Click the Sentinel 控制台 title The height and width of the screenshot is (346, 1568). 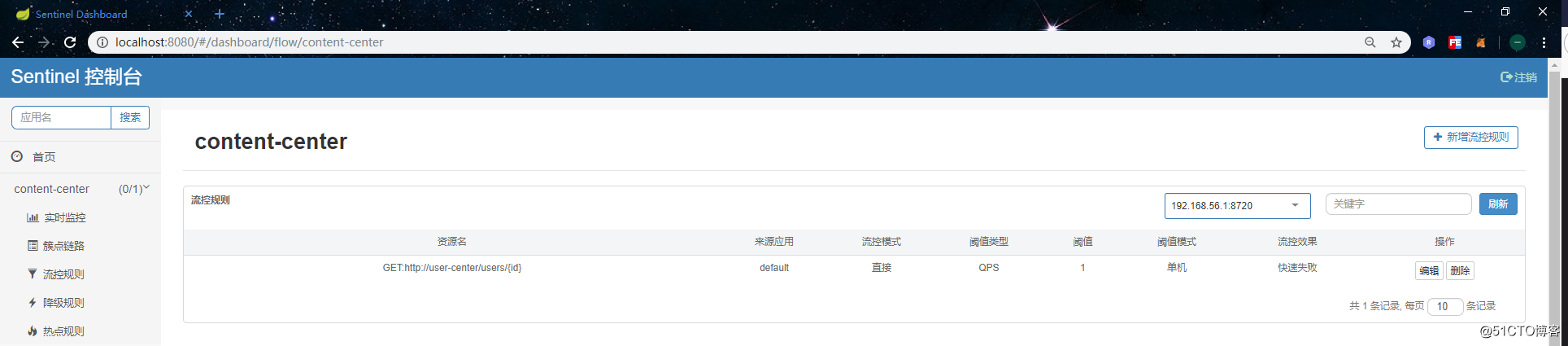pyautogui.click(x=76, y=77)
